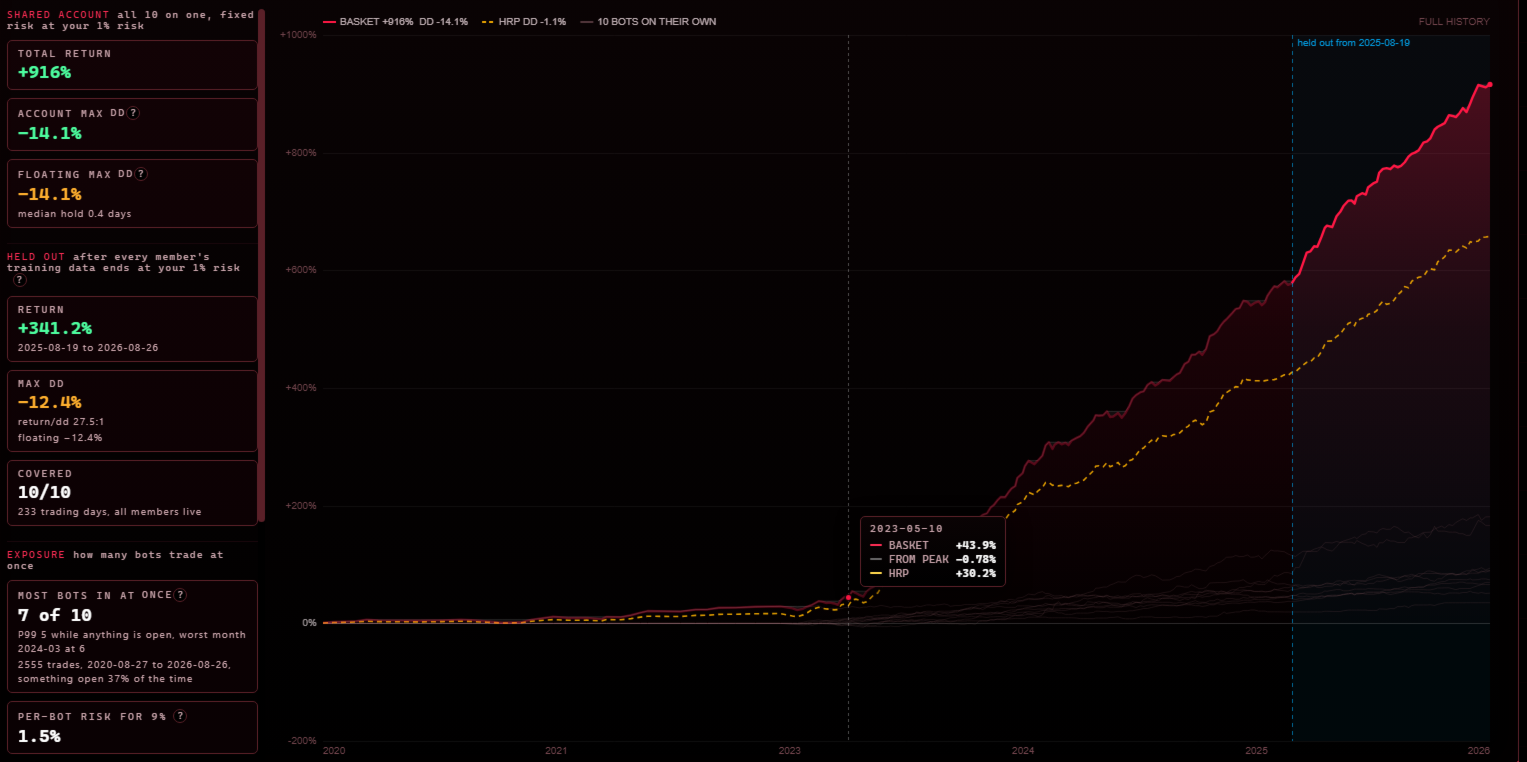This screenshot has height=762, width=1527.
Task: Select the held out RETURN +341.2% card
Action: point(132,329)
